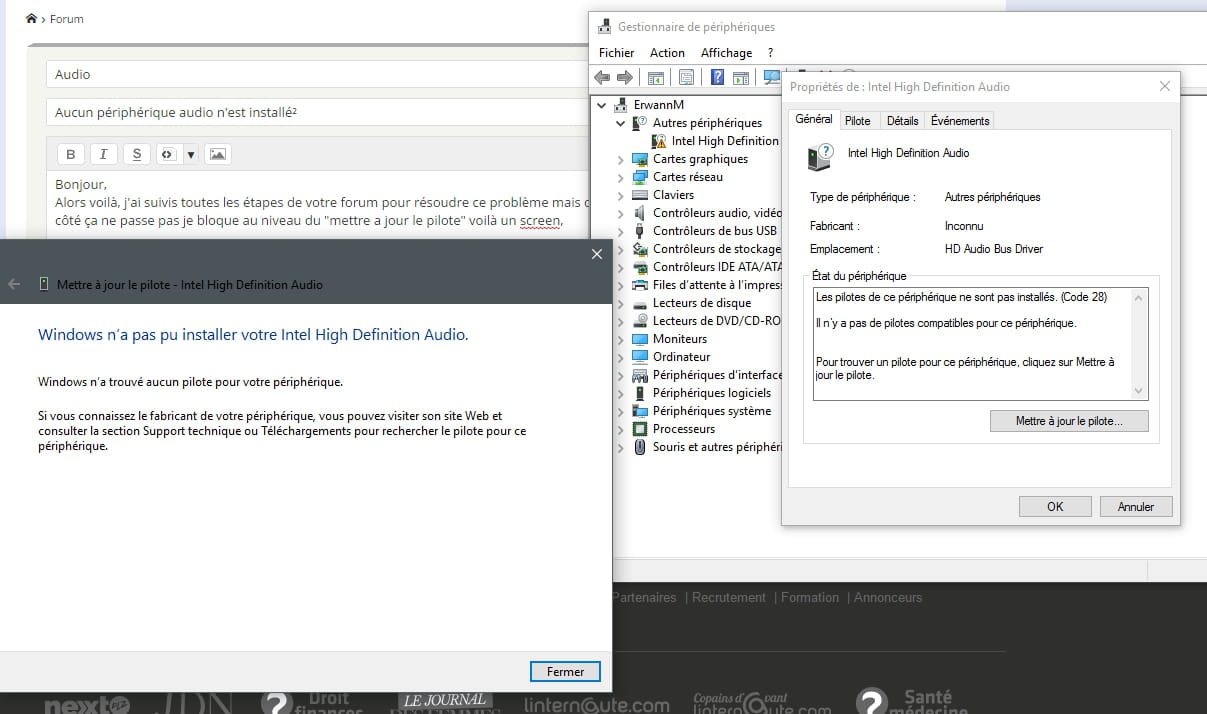The width and height of the screenshot is (1207, 714).
Task: Click the monitor scan-hardware toolbar icon
Action: click(x=771, y=77)
